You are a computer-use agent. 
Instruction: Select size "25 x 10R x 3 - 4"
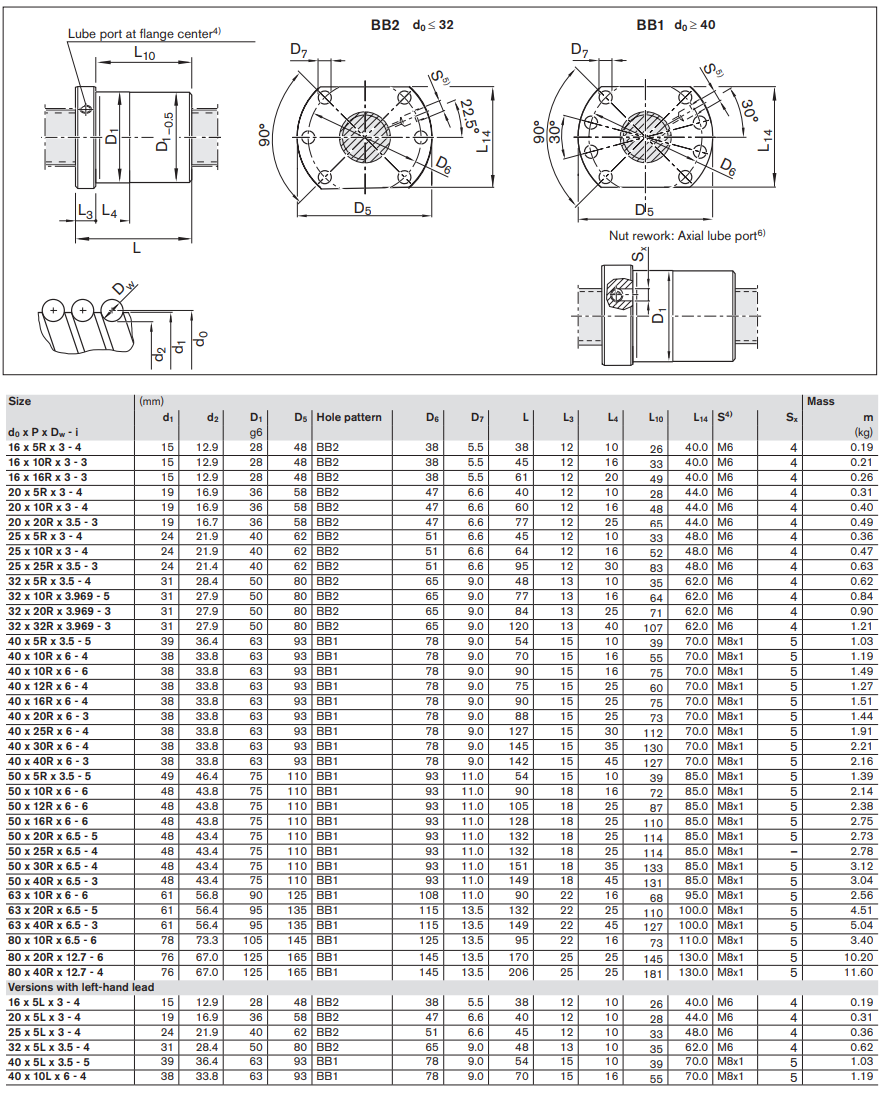48,552
